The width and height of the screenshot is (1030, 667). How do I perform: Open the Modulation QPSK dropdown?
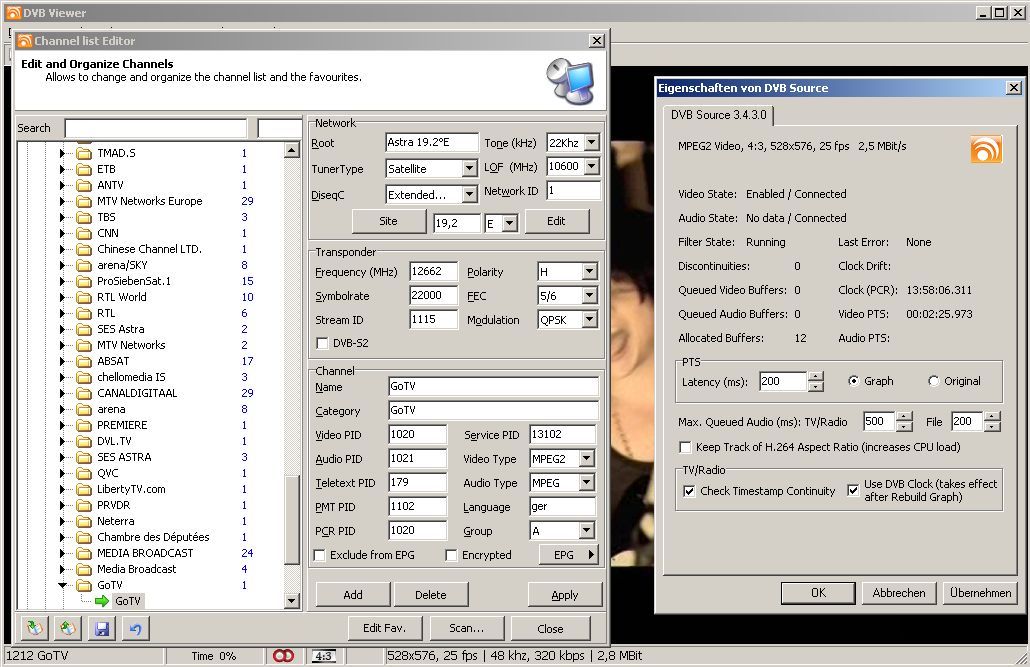[x=589, y=320]
